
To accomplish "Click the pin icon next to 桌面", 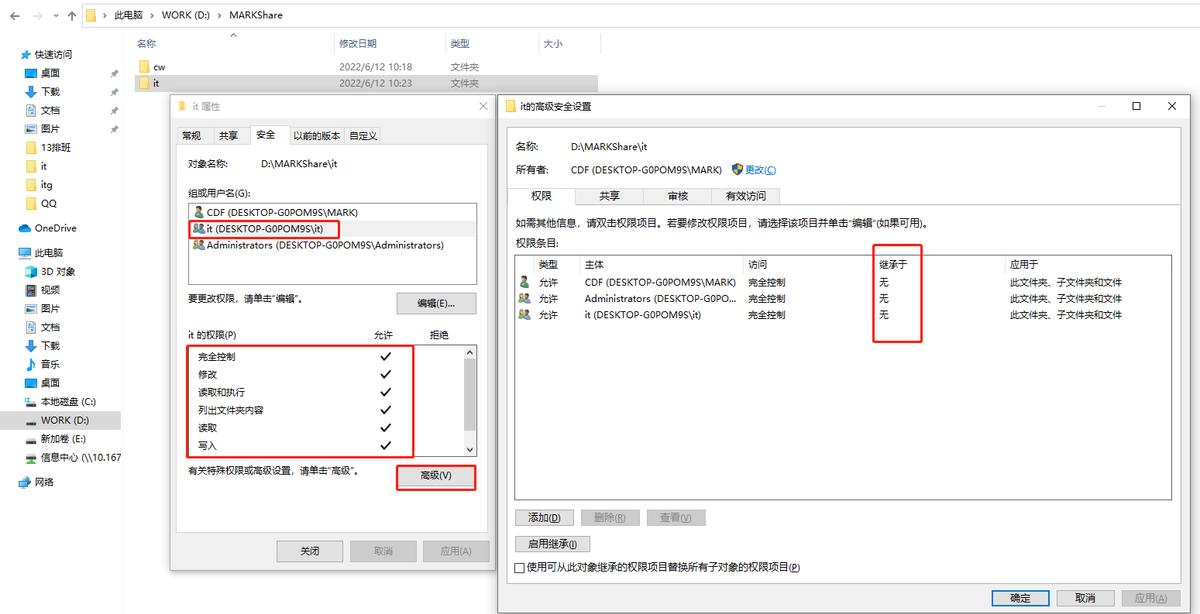I will point(113,71).
